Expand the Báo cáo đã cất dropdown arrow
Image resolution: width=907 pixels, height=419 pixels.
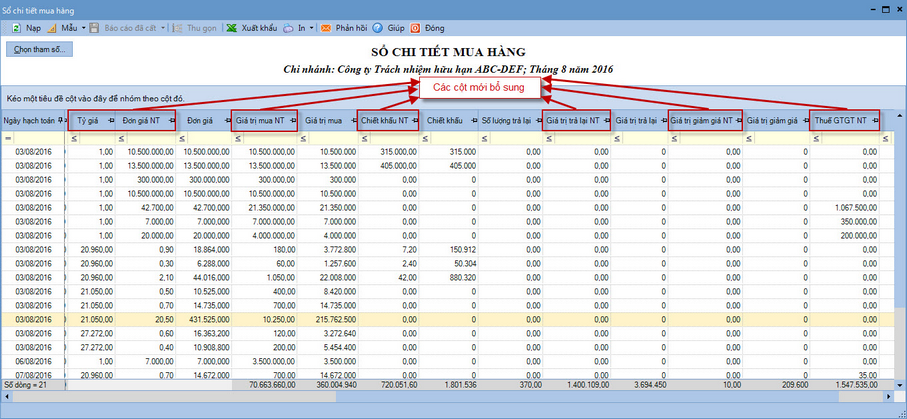click(x=163, y=28)
